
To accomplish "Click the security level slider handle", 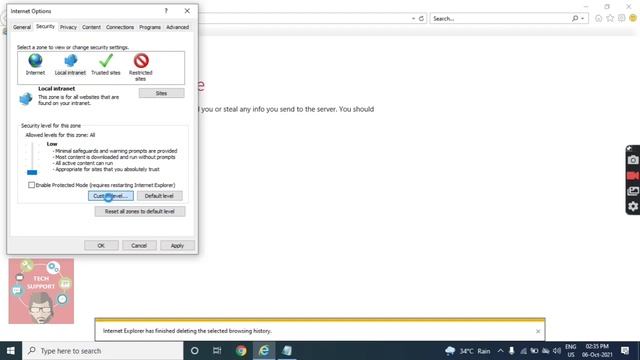I will pos(32,172).
